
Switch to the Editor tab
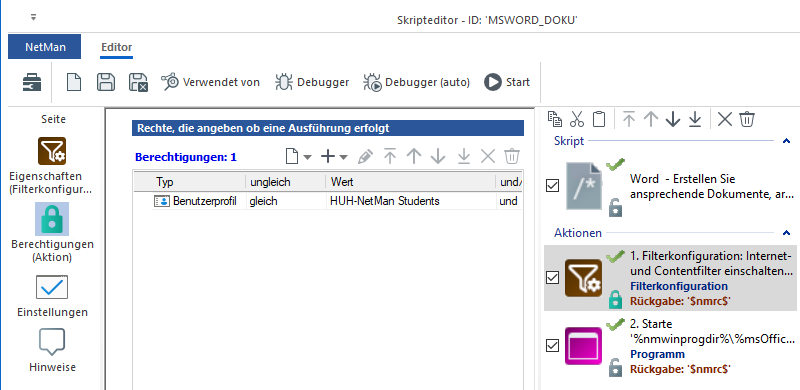pos(116,47)
